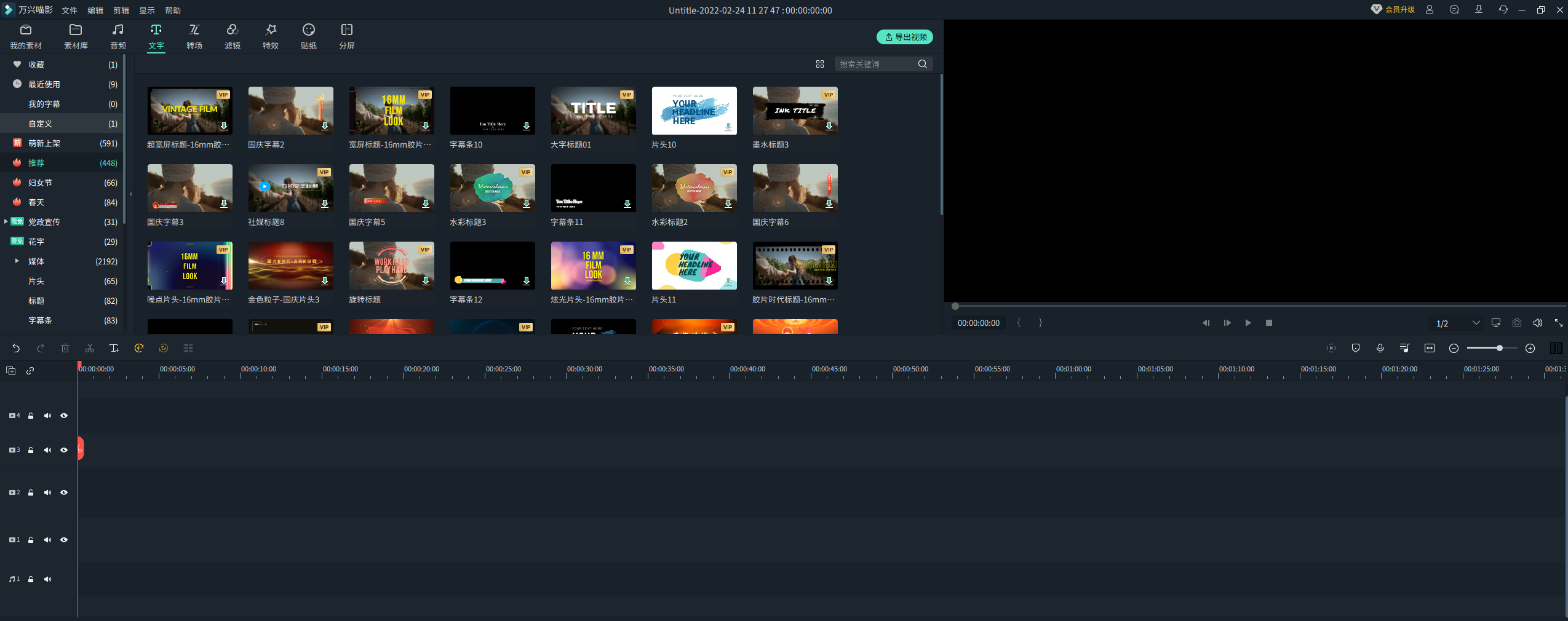Click the scissors split icon in timeline toolbar
The width and height of the screenshot is (1568, 621).
point(90,348)
